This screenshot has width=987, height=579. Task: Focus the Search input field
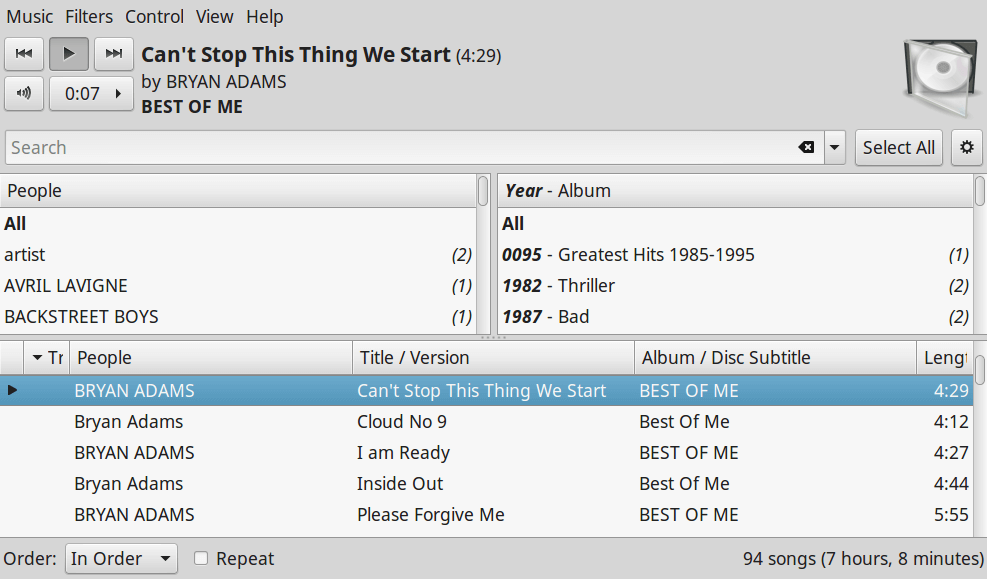pos(400,148)
